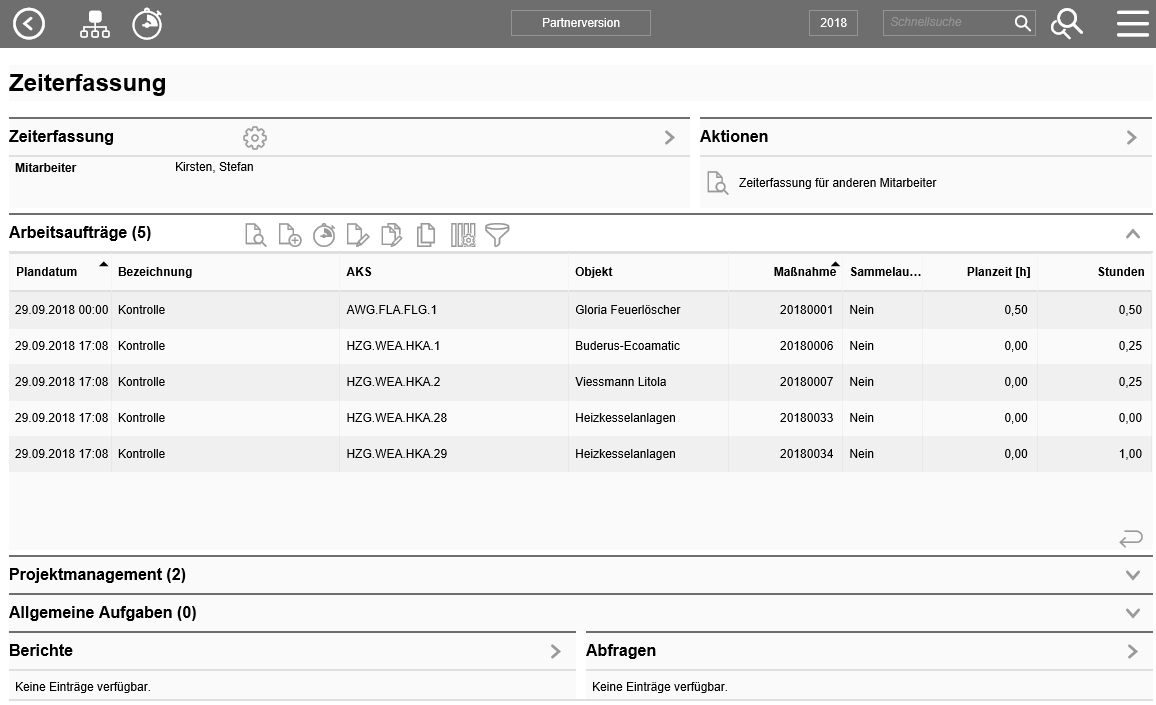Collapse the Arbeitsaufträge section
1156x705 pixels.
(1132, 234)
